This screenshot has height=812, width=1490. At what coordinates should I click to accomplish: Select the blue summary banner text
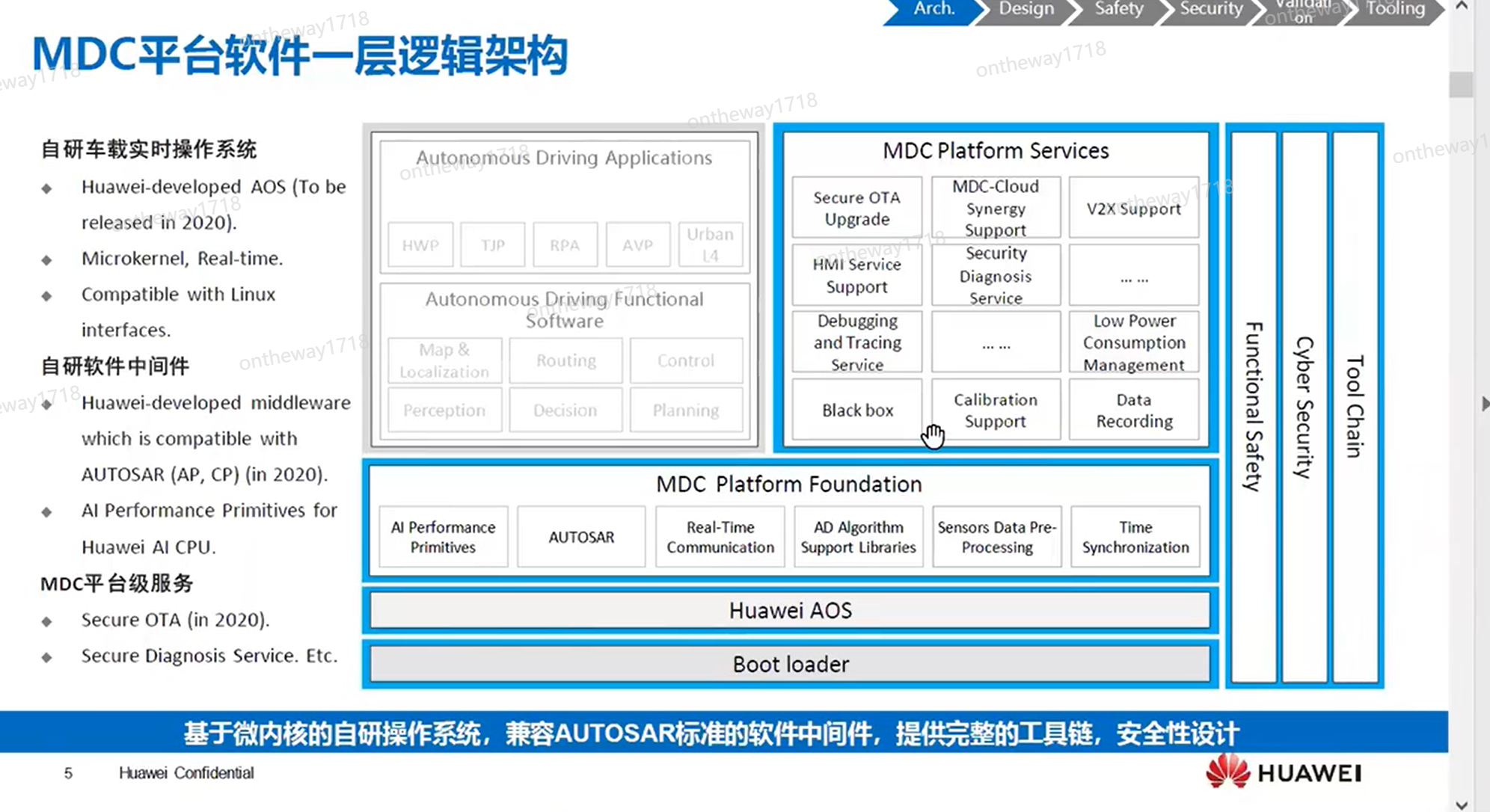point(711,733)
